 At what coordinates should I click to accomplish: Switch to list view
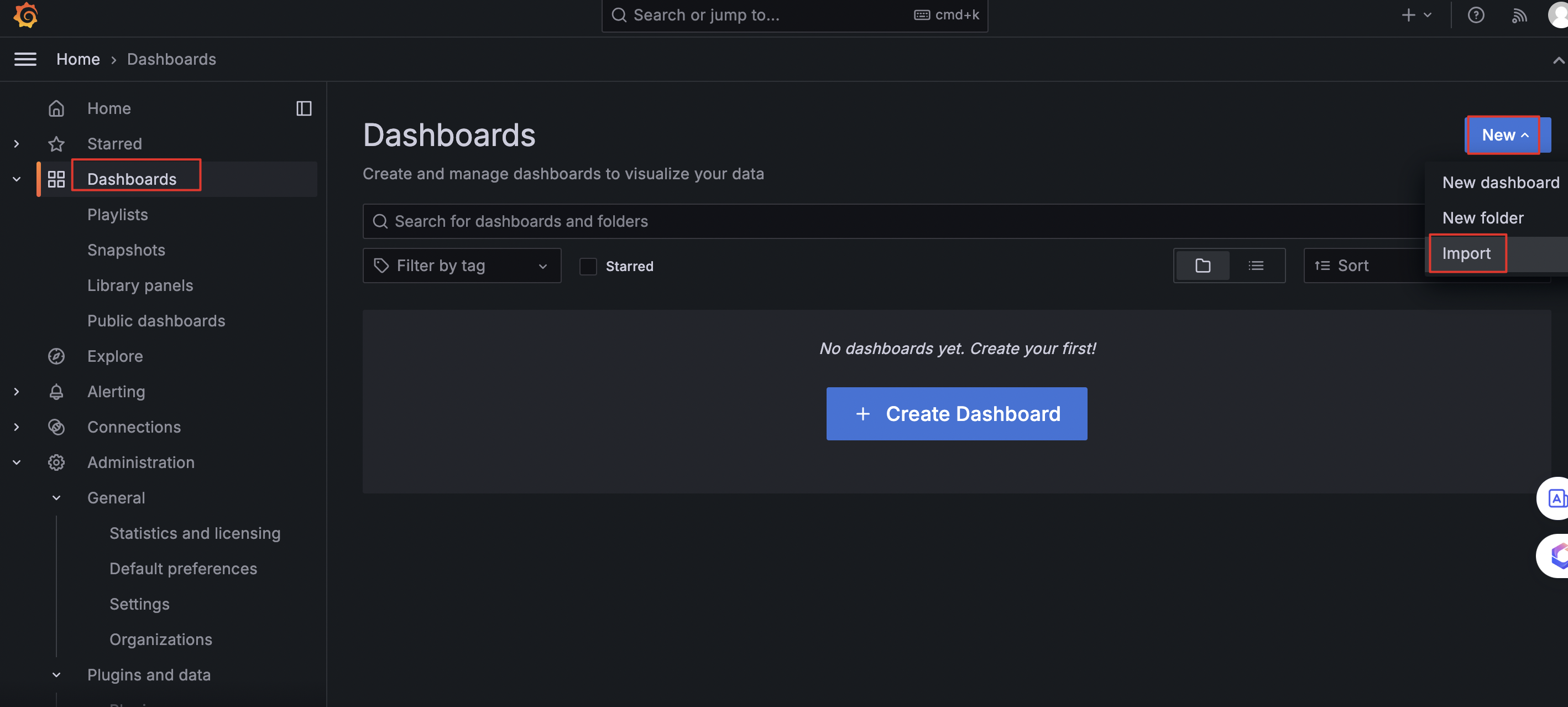[1256, 266]
